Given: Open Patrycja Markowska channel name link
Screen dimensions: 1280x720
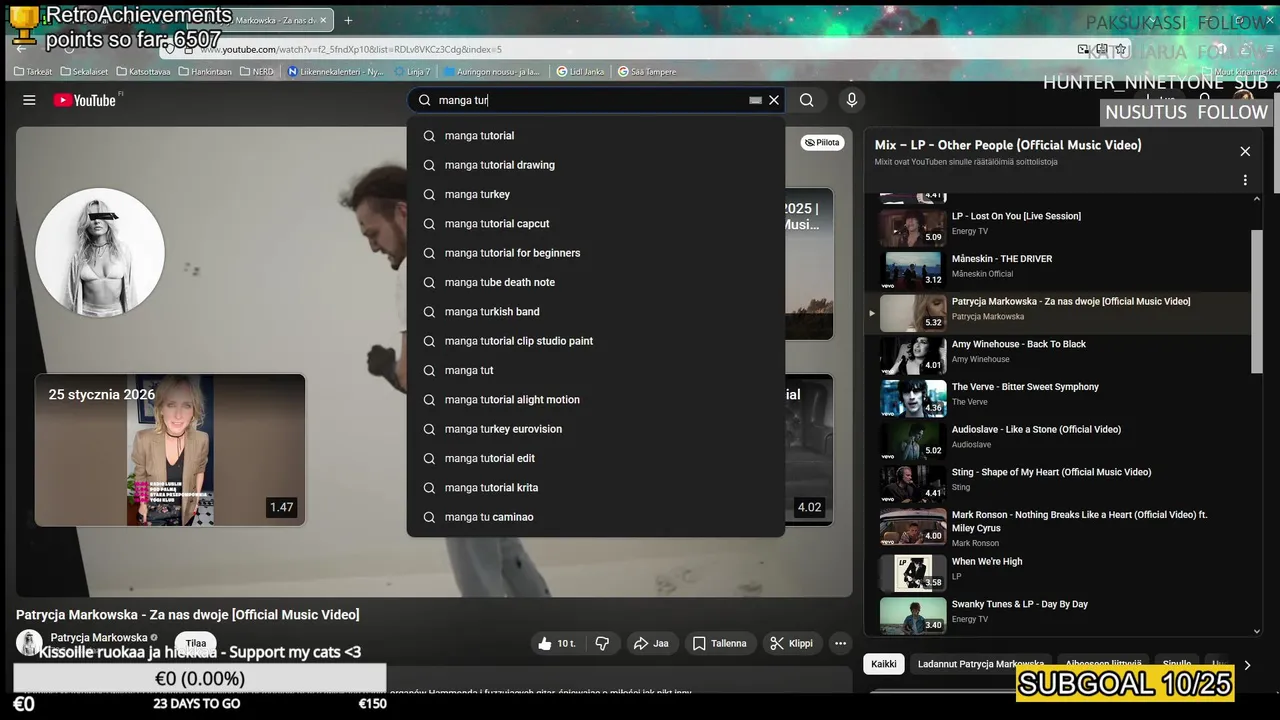Looking at the screenshot, I should click(99, 637).
